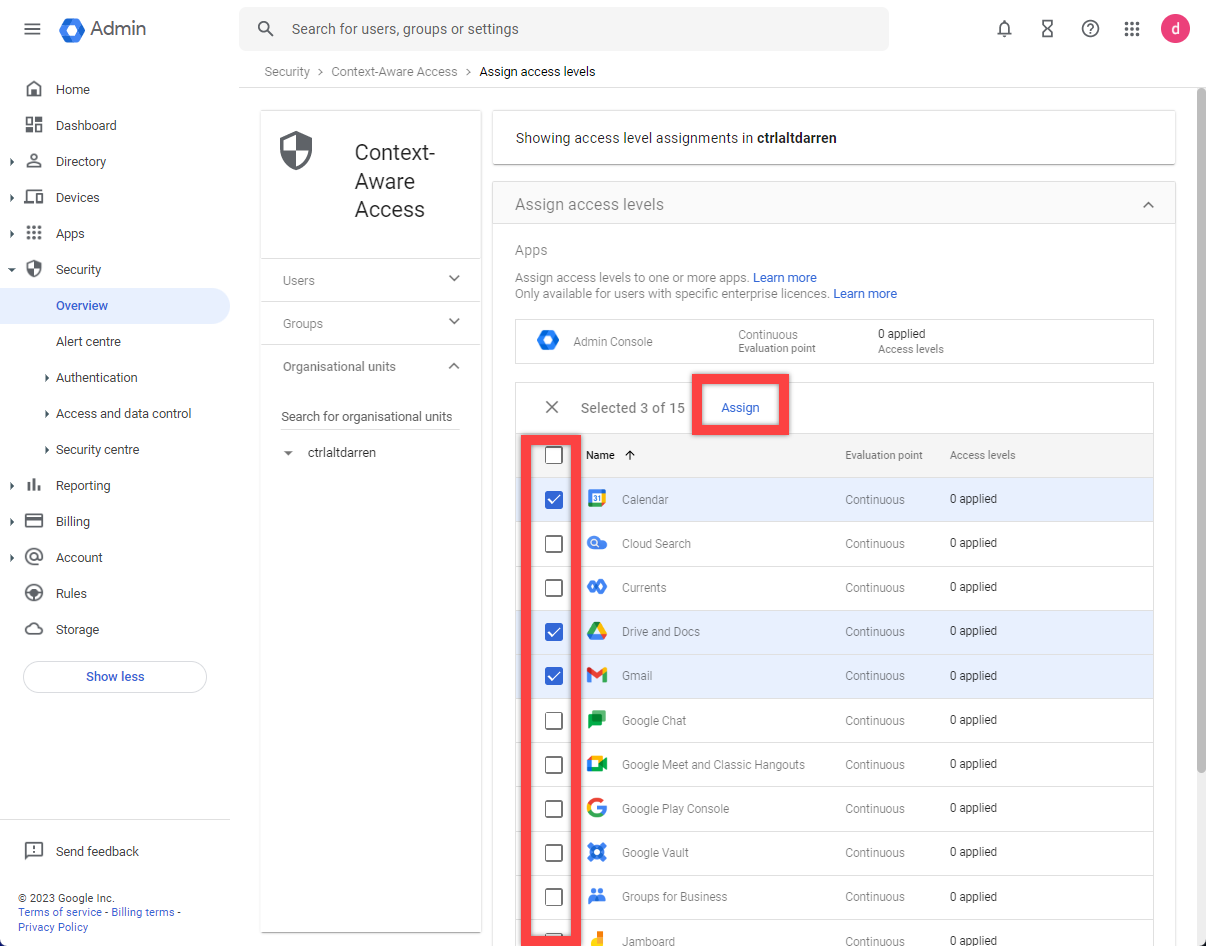Click the Drive and Docs icon

click(597, 632)
